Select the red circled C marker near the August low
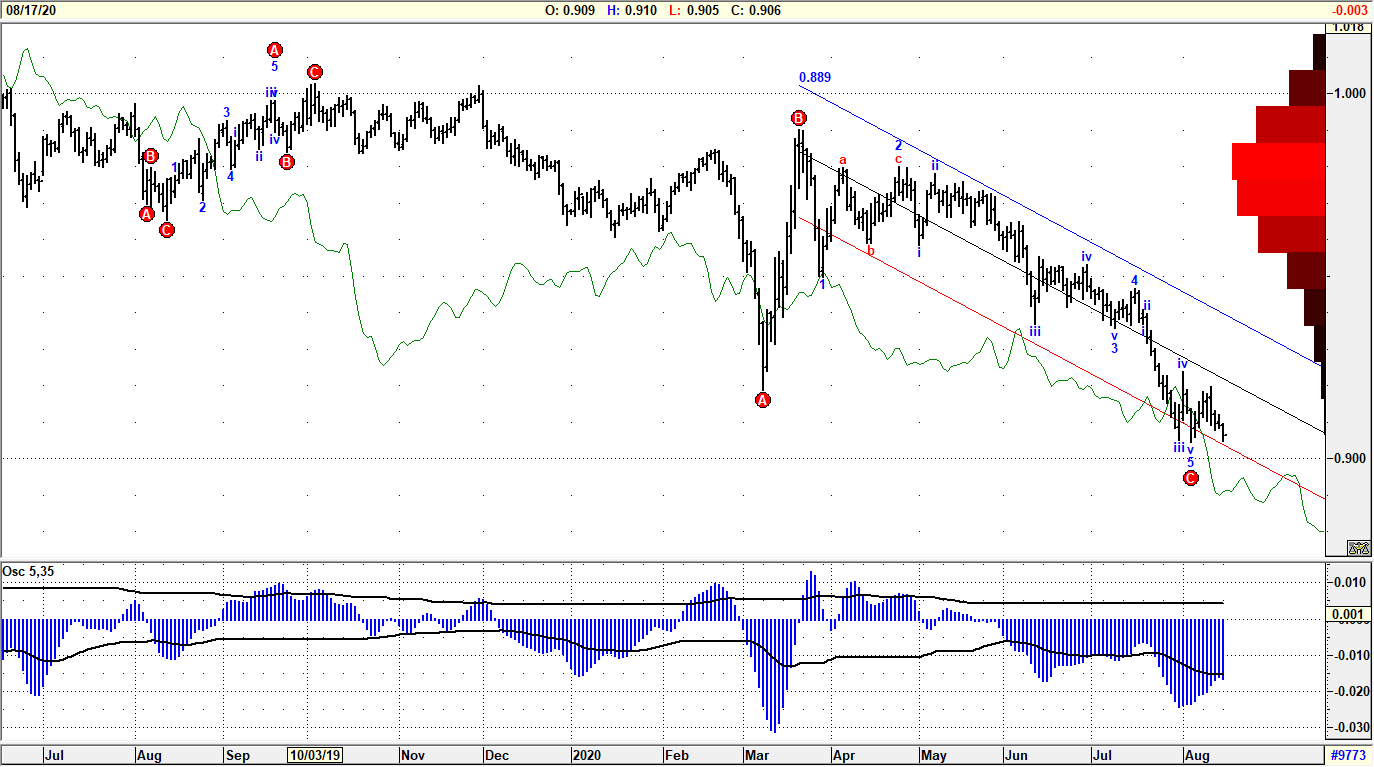Screen dimensions: 1374x767 click(1189, 478)
